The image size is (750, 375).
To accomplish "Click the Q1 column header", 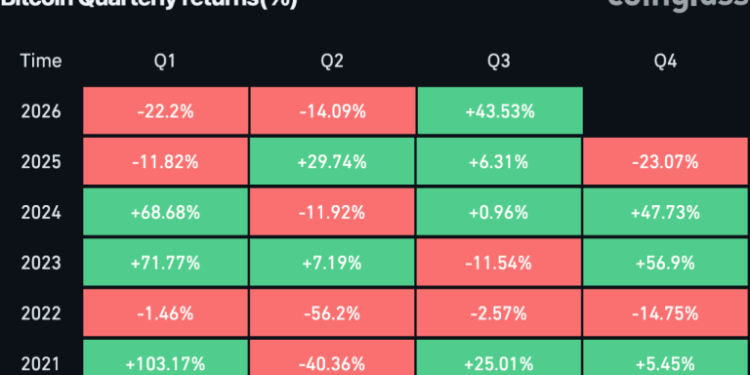I will 165,61.
